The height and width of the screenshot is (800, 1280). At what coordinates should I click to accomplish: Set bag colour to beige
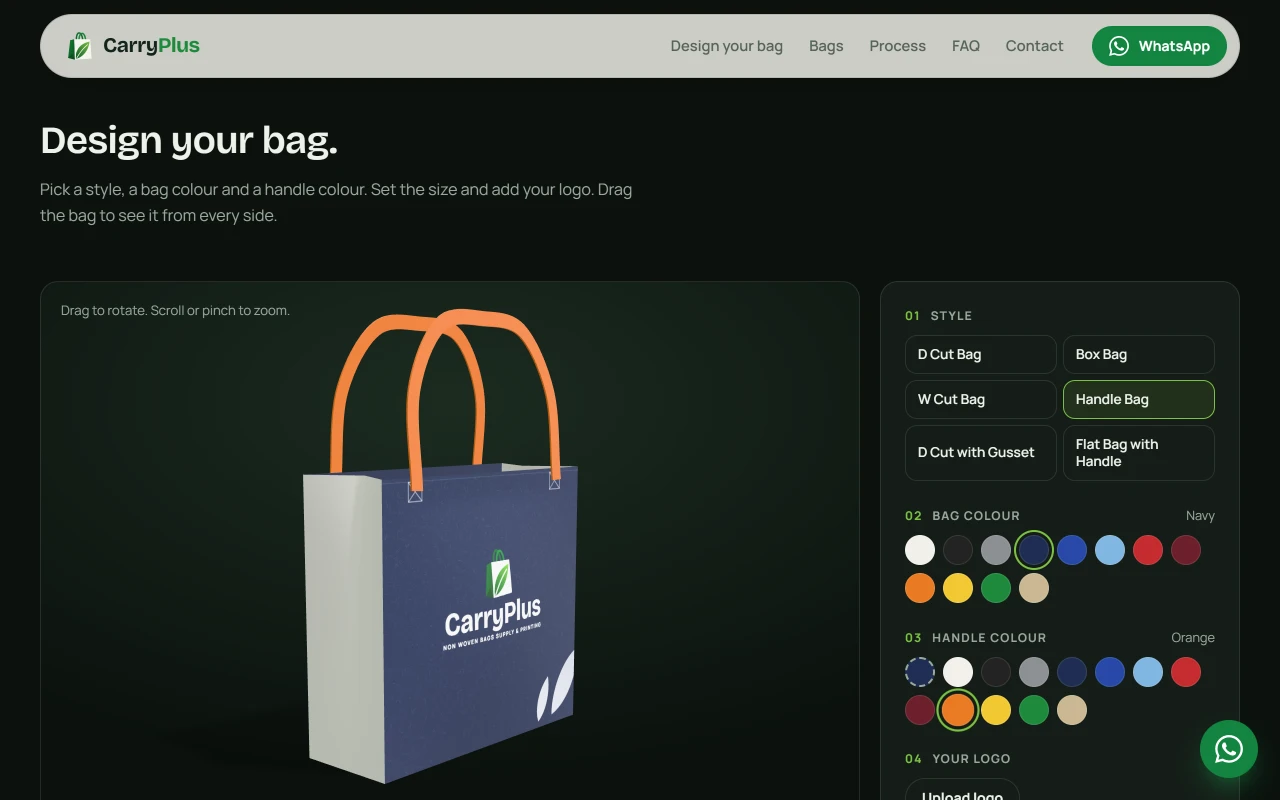(x=1034, y=588)
